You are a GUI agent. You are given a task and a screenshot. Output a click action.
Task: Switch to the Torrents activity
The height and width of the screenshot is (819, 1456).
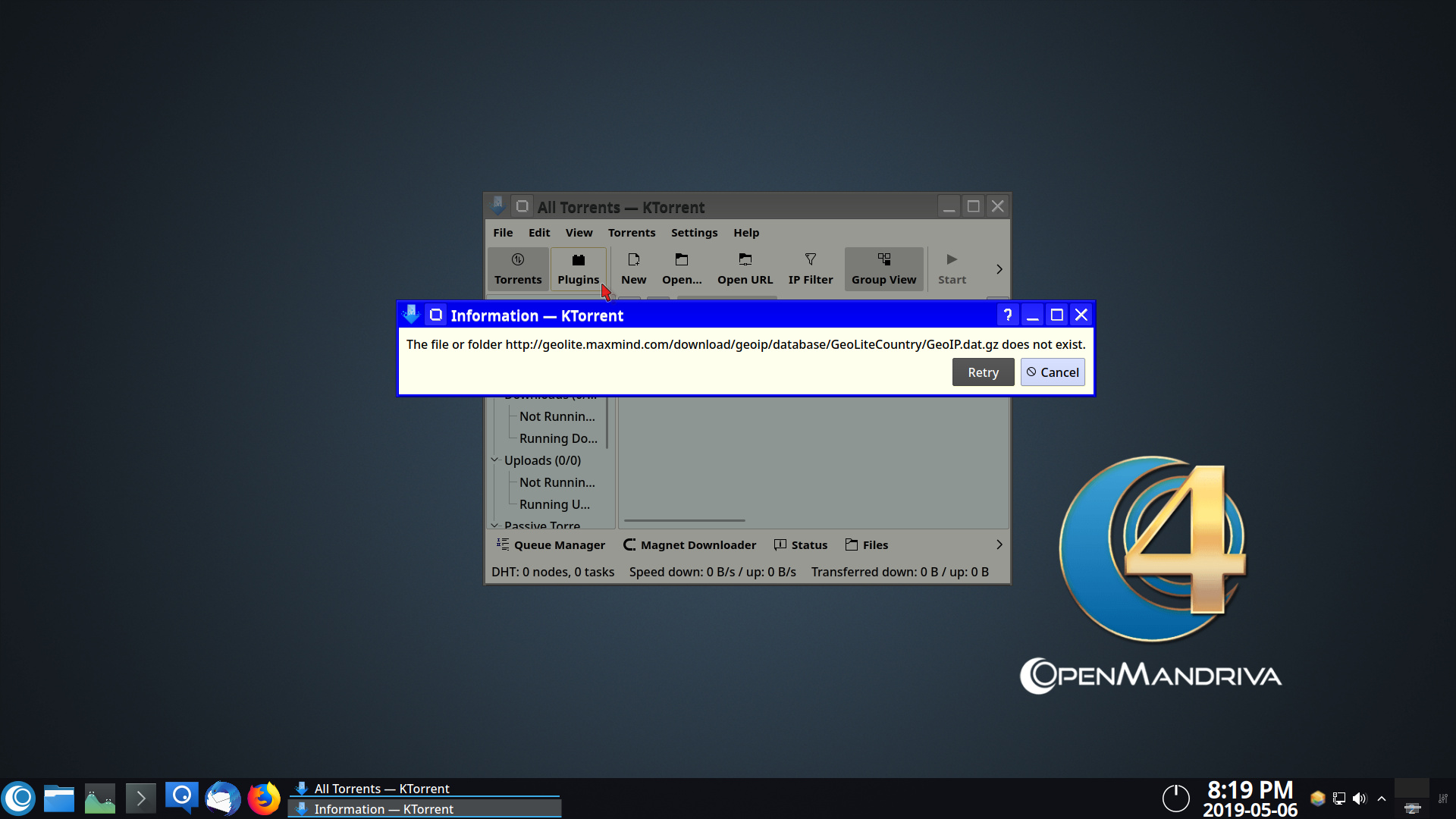pos(518,269)
